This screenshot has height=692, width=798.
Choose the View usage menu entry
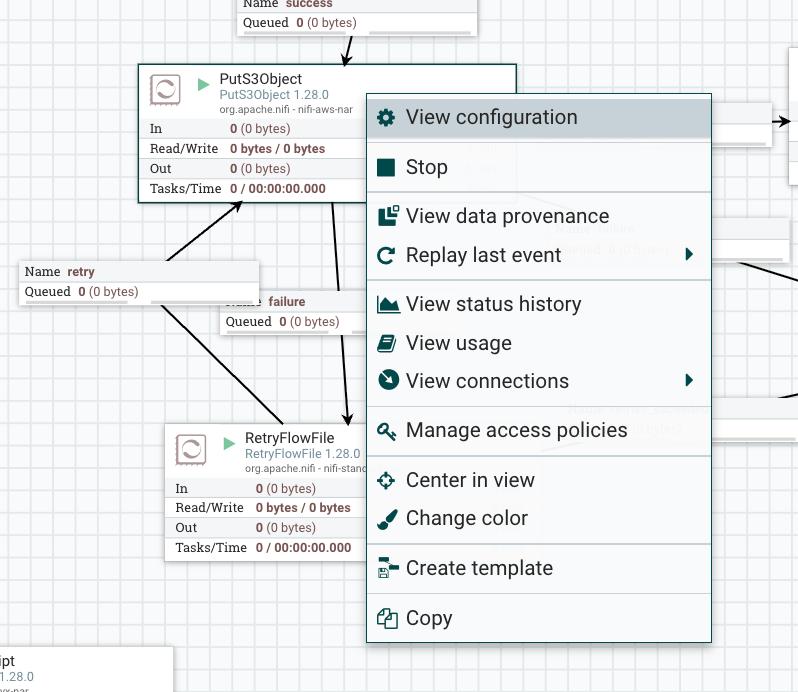pos(458,343)
